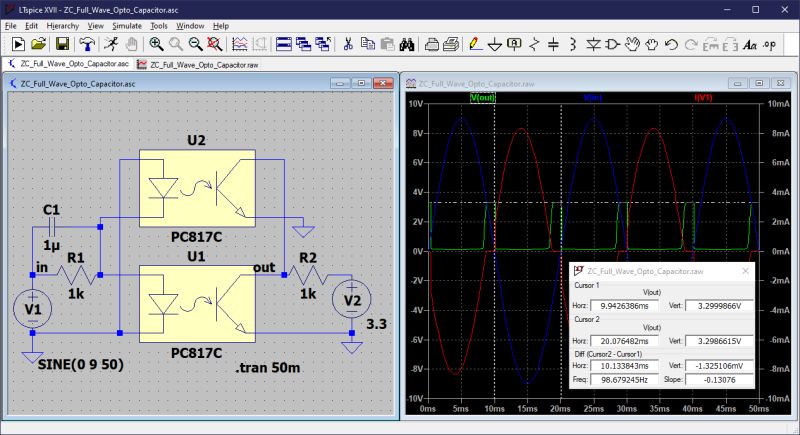Click Cursor 2 Vert value field

719,341
